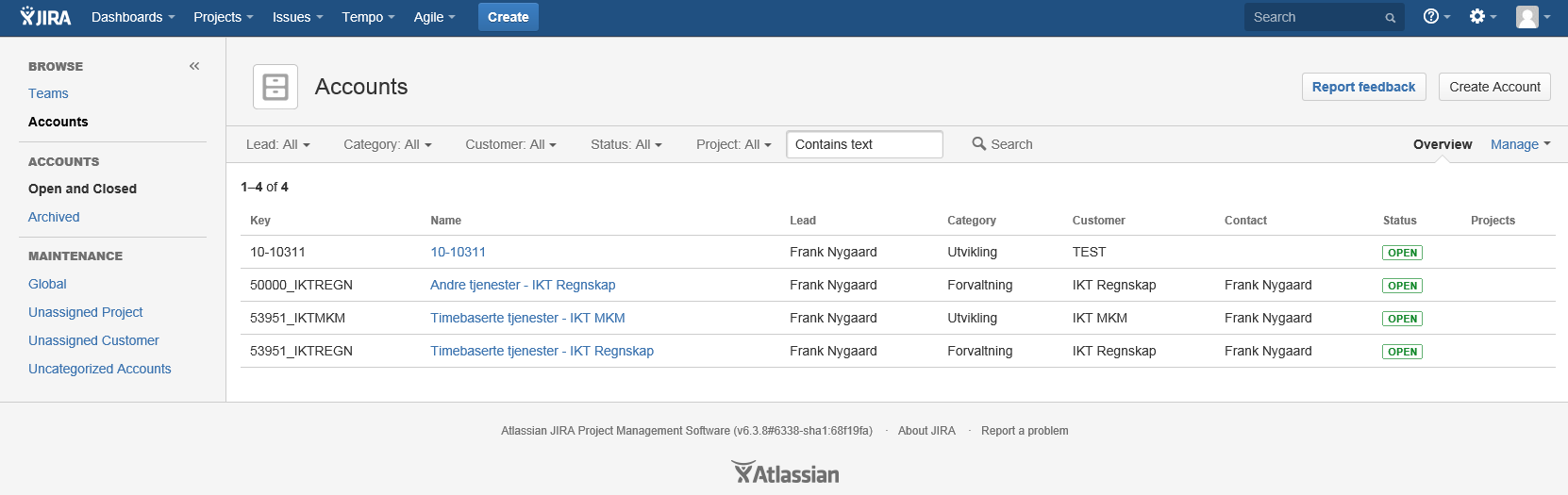Click OPEN status badge for 53951_IKTREGN
The width and height of the screenshot is (1568, 495).
1403,352
